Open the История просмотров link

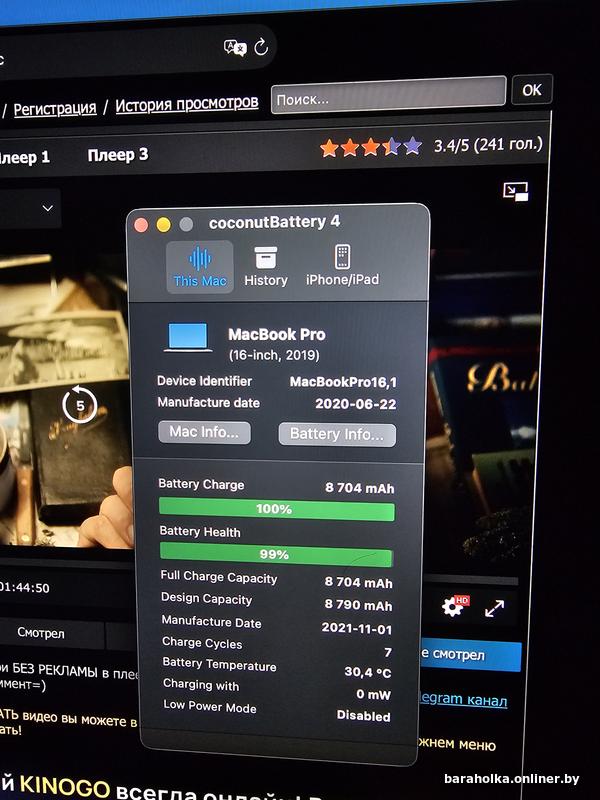tap(187, 105)
